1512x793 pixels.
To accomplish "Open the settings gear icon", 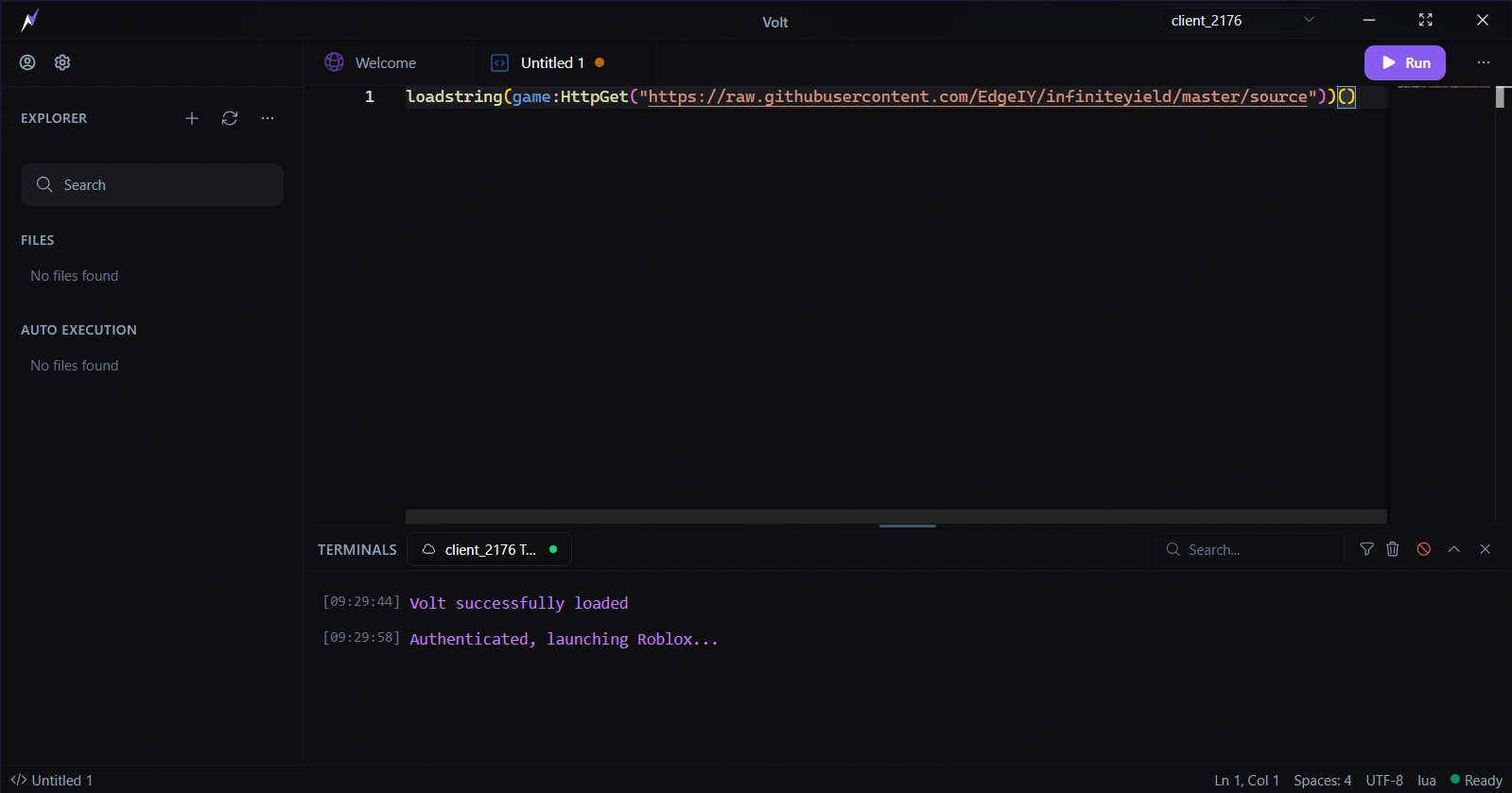I will tap(62, 62).
